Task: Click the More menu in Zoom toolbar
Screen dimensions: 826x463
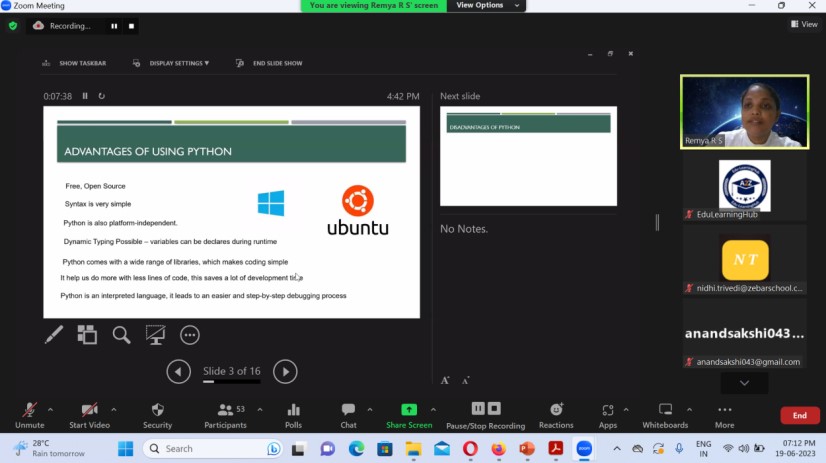Action: click(724, 414)
